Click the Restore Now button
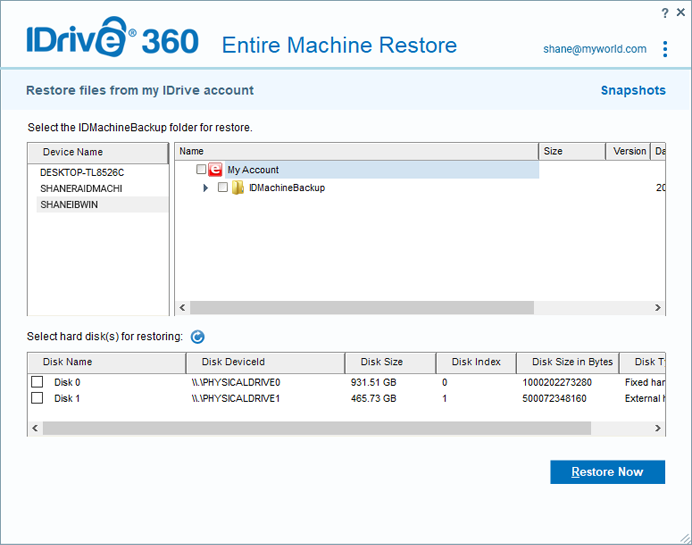 607,472
